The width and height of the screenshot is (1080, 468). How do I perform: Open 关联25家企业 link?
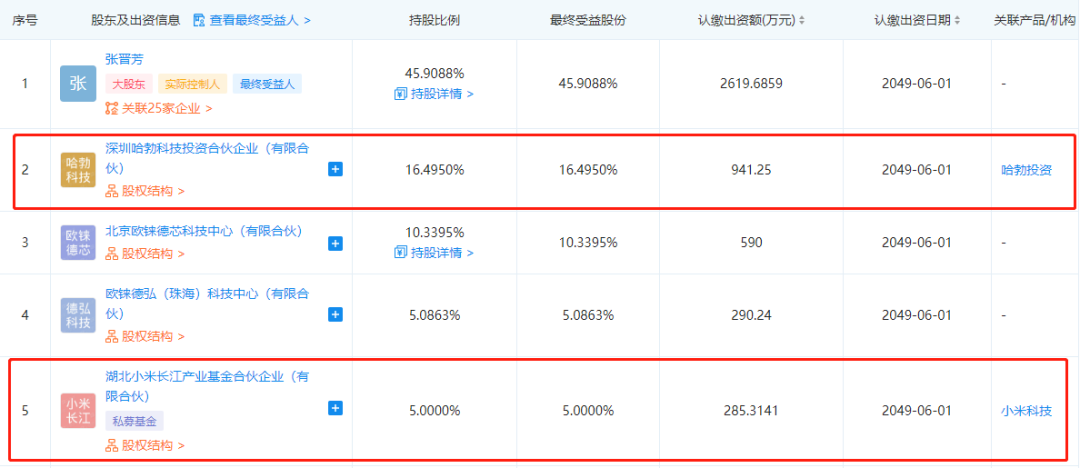167,108
